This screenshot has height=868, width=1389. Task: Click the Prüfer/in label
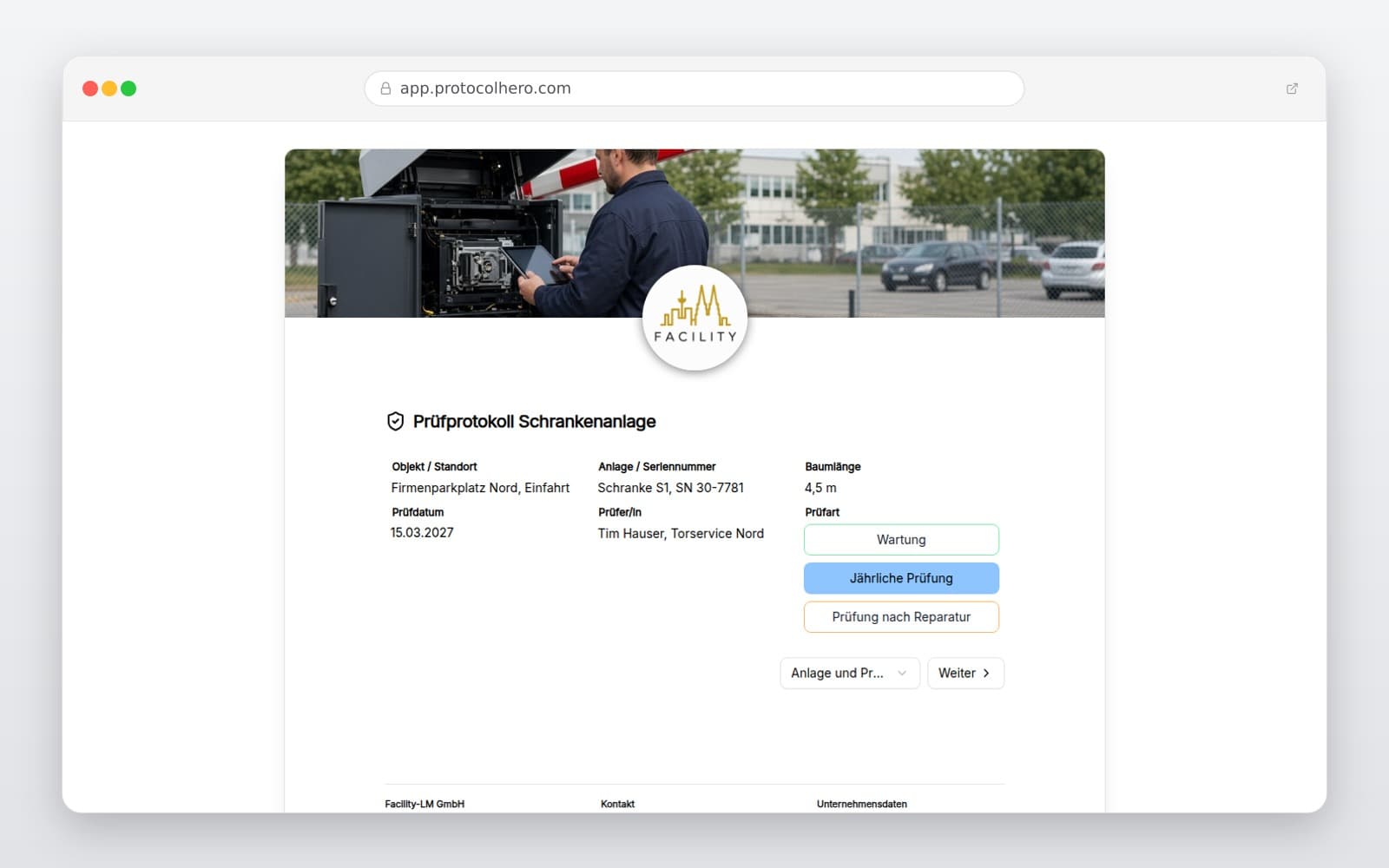[x=620, y=512]
